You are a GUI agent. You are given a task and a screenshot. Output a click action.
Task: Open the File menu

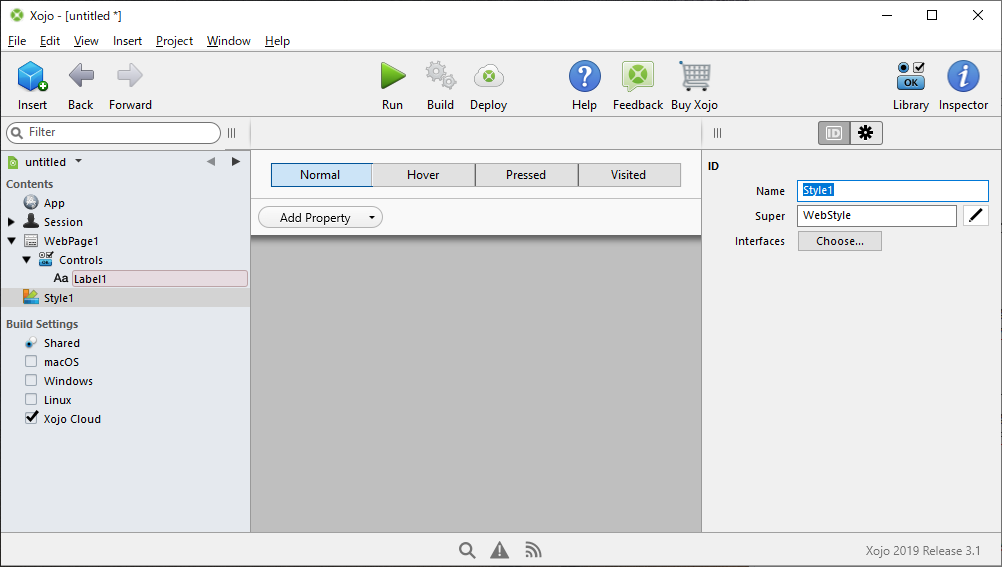click(17, 41)
